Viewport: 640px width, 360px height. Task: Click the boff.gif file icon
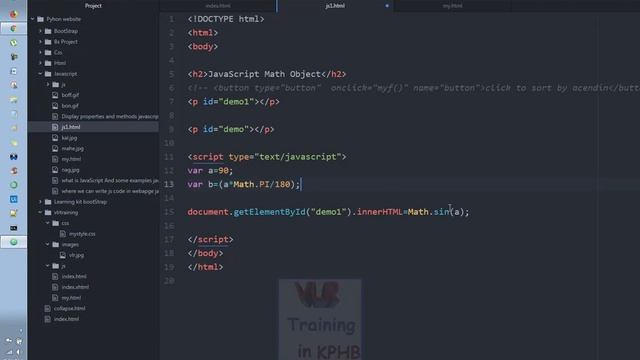pos(55,95)
